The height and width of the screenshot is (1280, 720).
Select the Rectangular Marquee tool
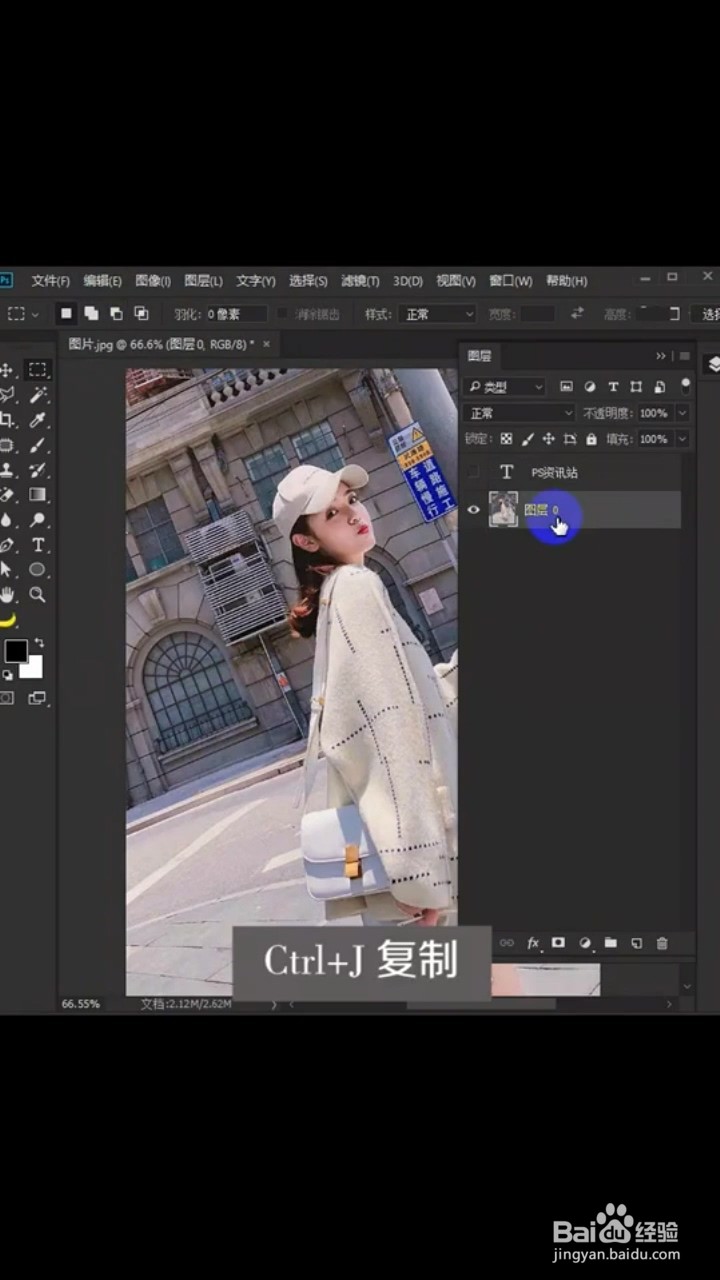point(38,370)
